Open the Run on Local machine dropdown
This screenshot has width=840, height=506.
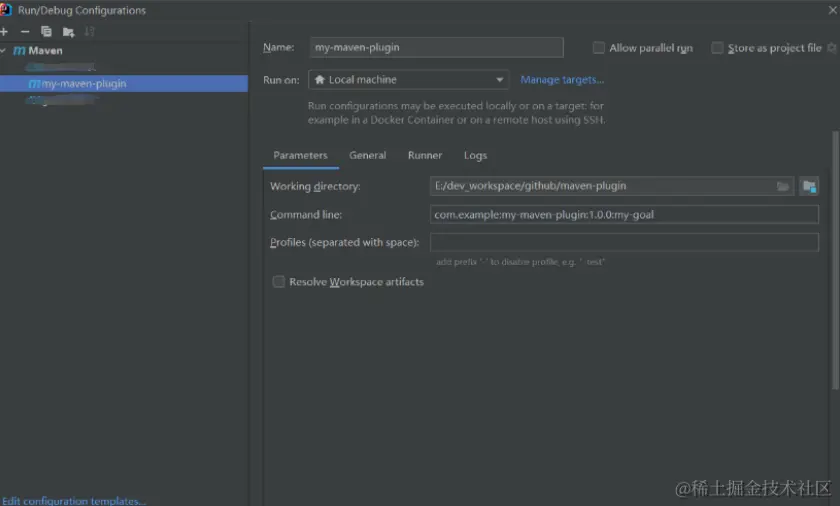coord(409,80)
